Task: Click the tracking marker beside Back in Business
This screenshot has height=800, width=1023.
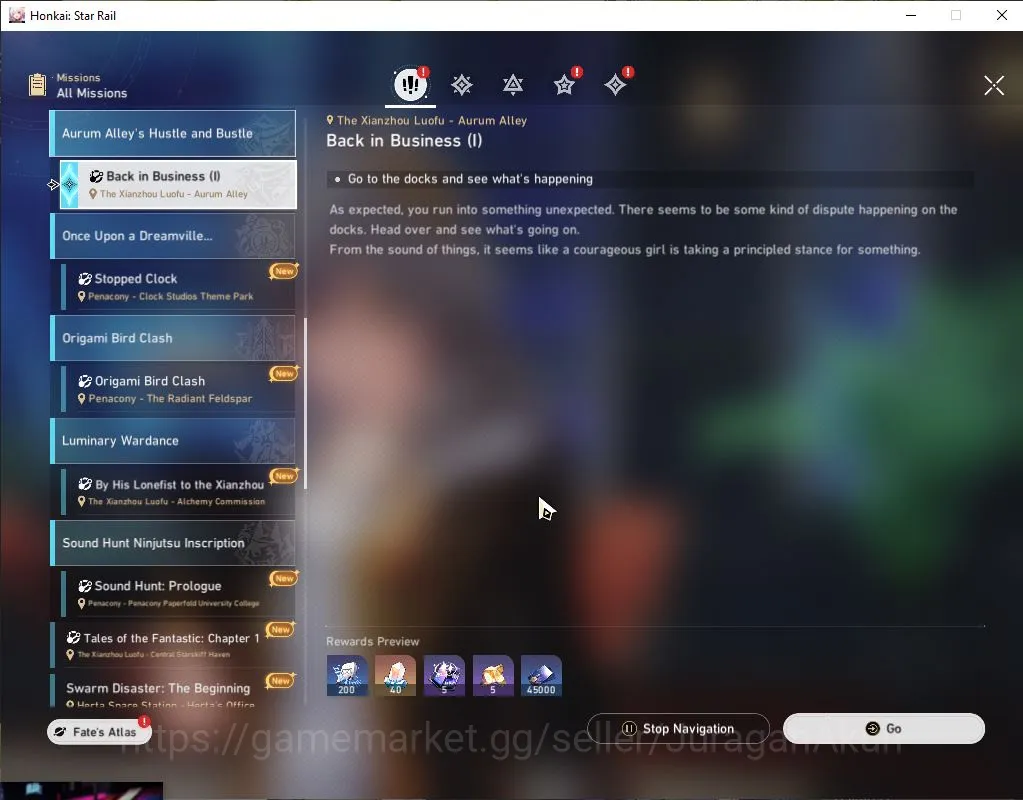Action: (x=53, y=185)
